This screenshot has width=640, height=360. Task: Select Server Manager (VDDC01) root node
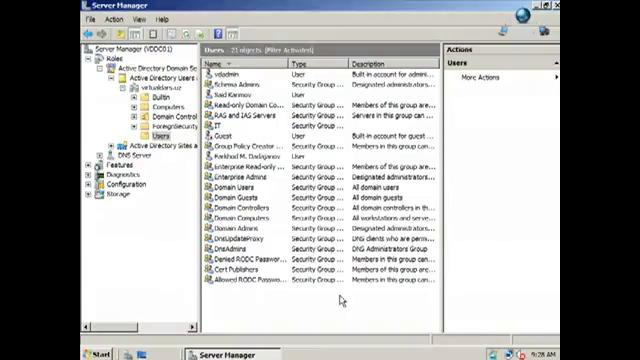(133, 49)
